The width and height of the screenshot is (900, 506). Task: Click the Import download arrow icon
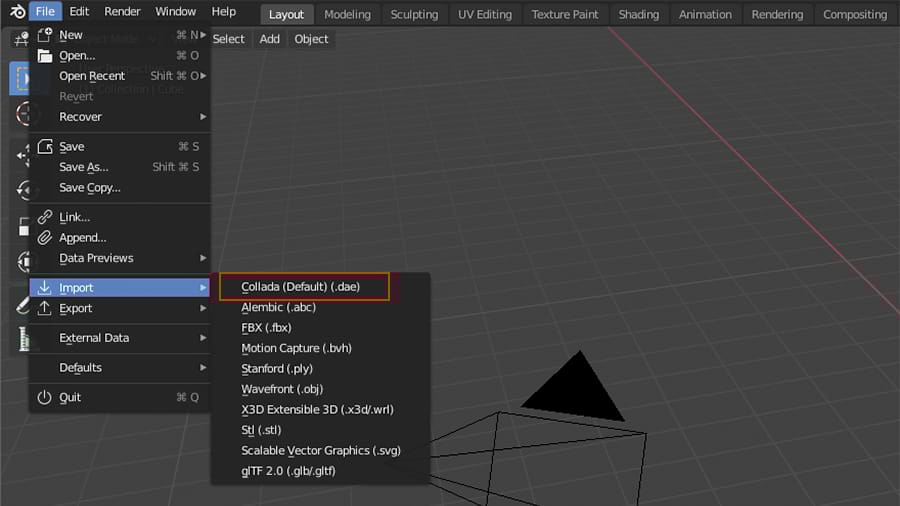click(45, 287)
